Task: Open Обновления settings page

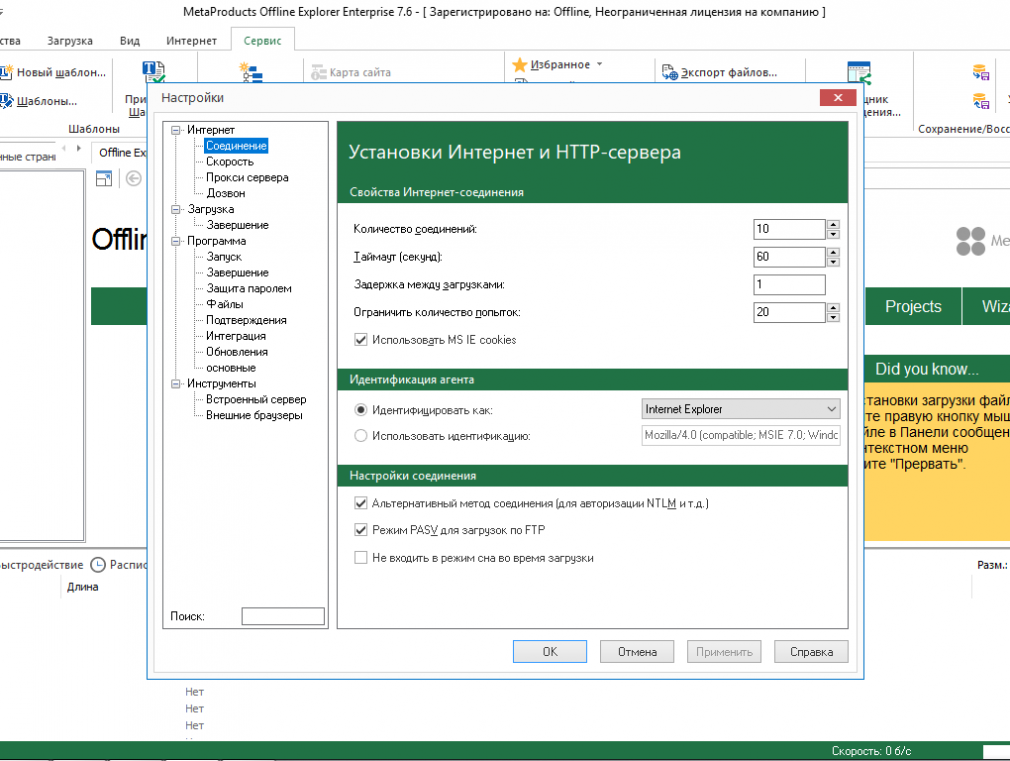Action: tap(237, 352)
